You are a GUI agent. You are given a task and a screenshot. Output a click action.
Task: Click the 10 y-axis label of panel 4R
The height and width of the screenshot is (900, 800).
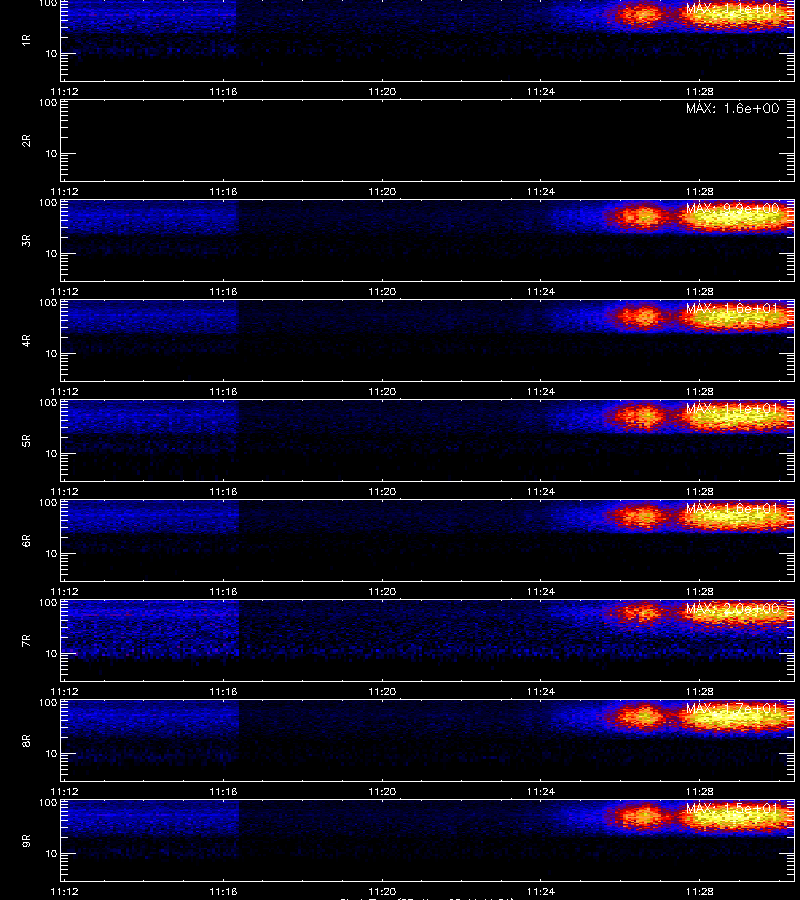coord(51,354)
